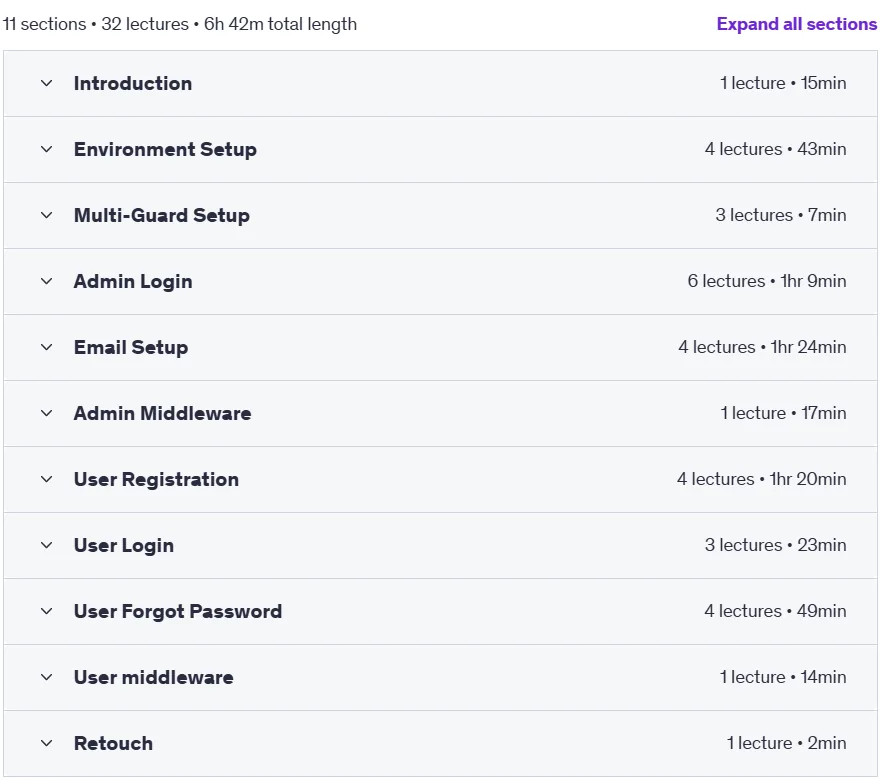The image size is (880, 780).
Task: Click the User middleware chevron
Action: [47, 677]
